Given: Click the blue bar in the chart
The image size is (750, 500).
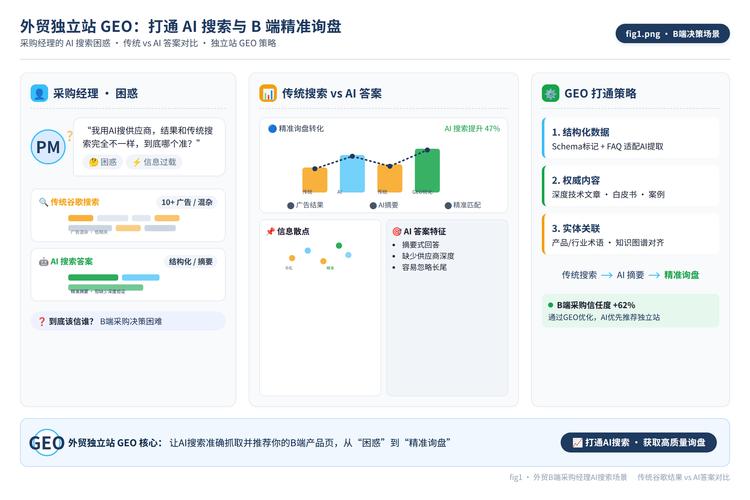Looking at the screenshot, I should pos(352,174).
